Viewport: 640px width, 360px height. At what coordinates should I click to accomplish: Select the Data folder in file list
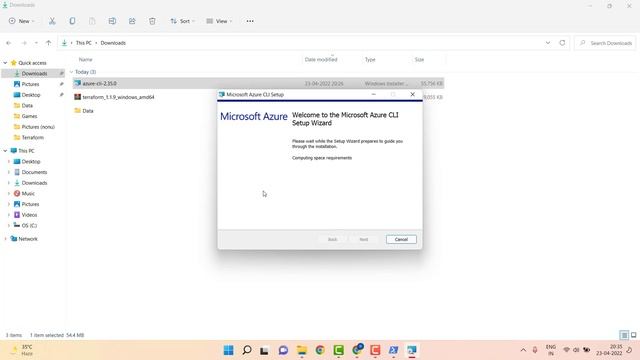(88, 111)
